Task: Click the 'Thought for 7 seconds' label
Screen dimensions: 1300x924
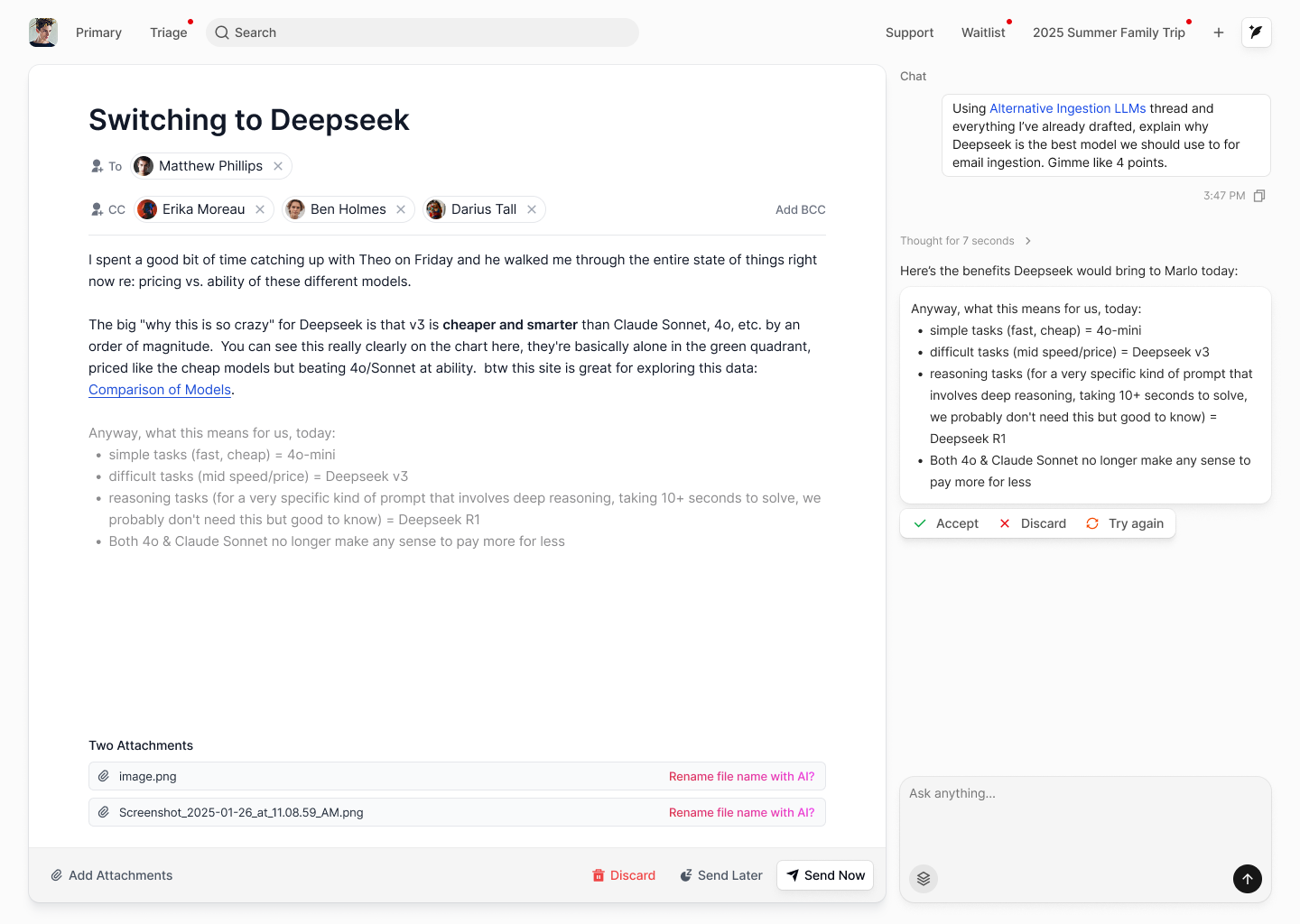Action: (957, 241)
